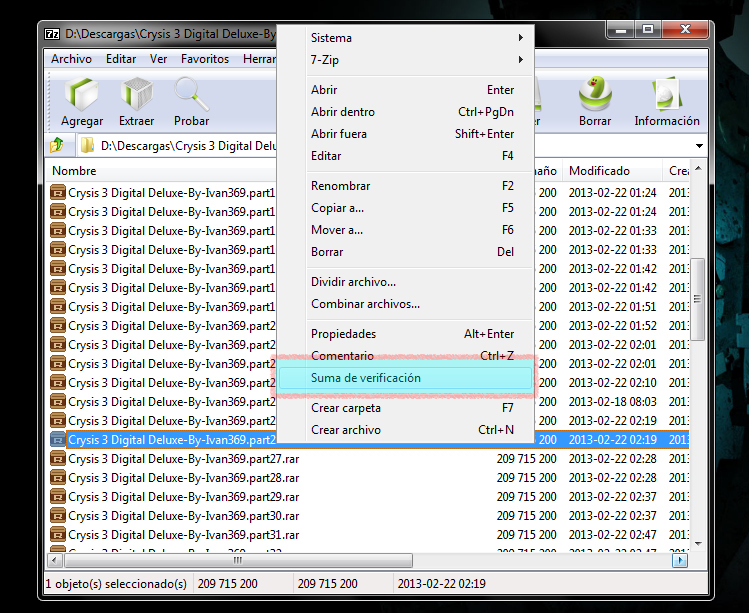Viewport: 749px width, 613px height.
Task: Open the address bar dropdown arrow
Action: point(699,146)
